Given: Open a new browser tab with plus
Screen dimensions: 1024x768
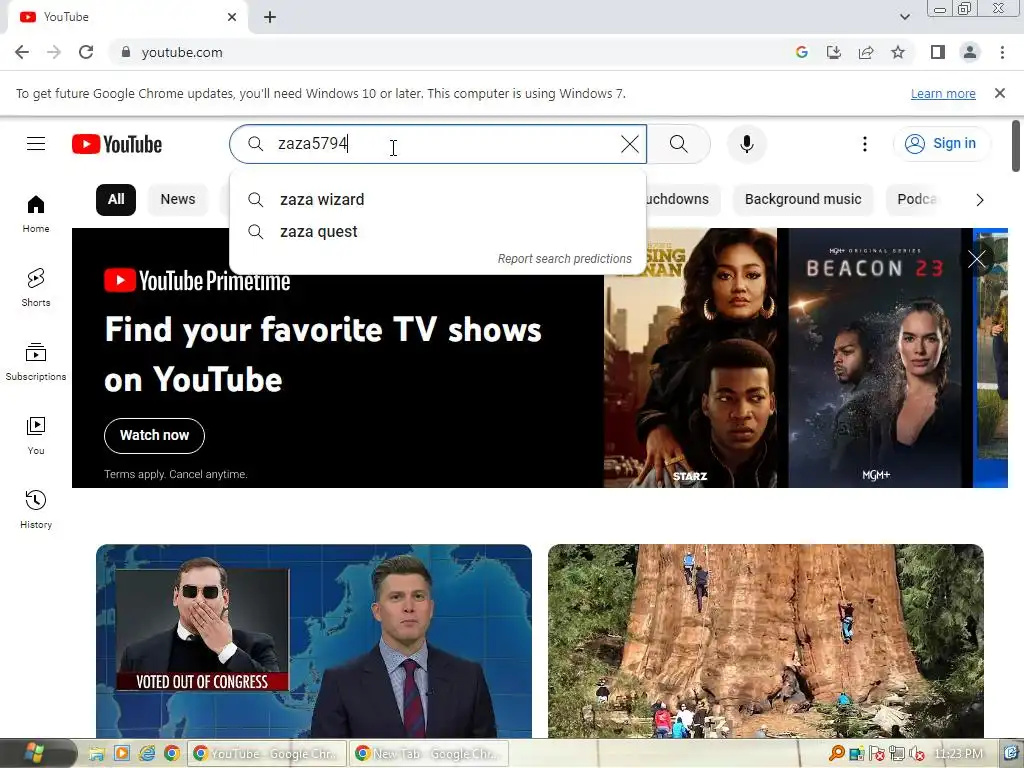Looking at the screenshot, I should (x=270, y=17).
